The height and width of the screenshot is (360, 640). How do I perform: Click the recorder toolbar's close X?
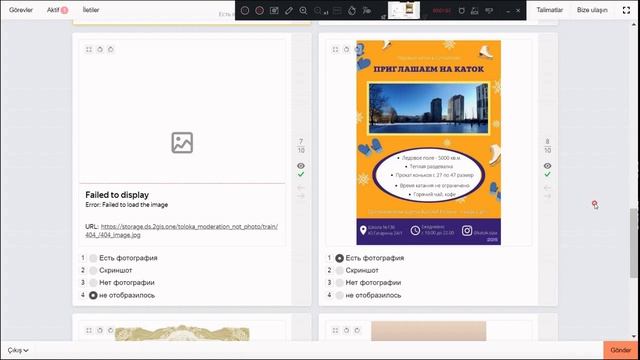tap(518, 11)
